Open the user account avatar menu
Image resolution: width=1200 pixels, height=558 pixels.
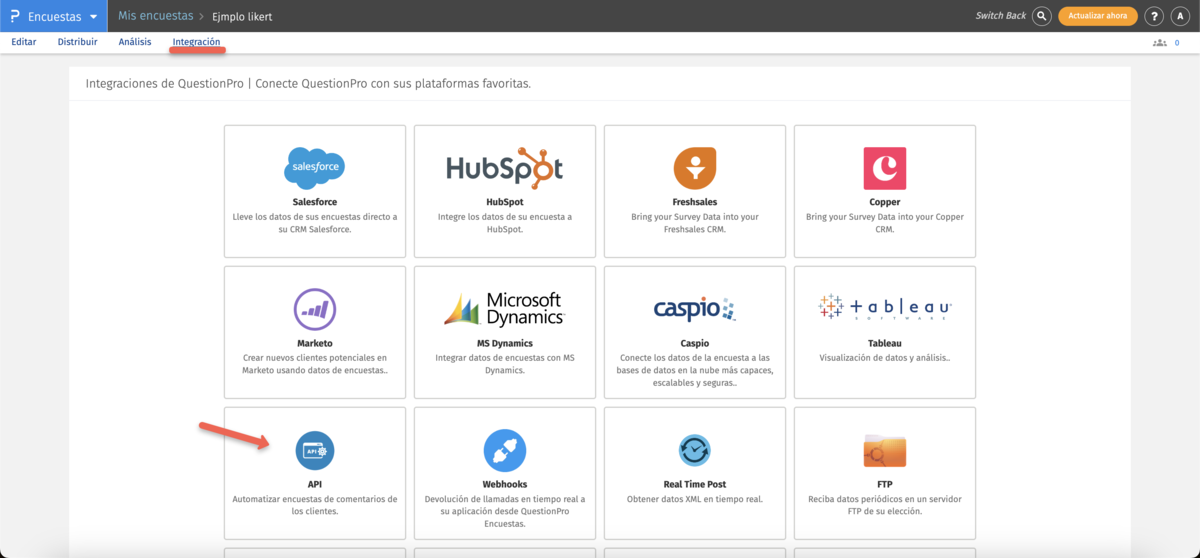(1181, 16)
